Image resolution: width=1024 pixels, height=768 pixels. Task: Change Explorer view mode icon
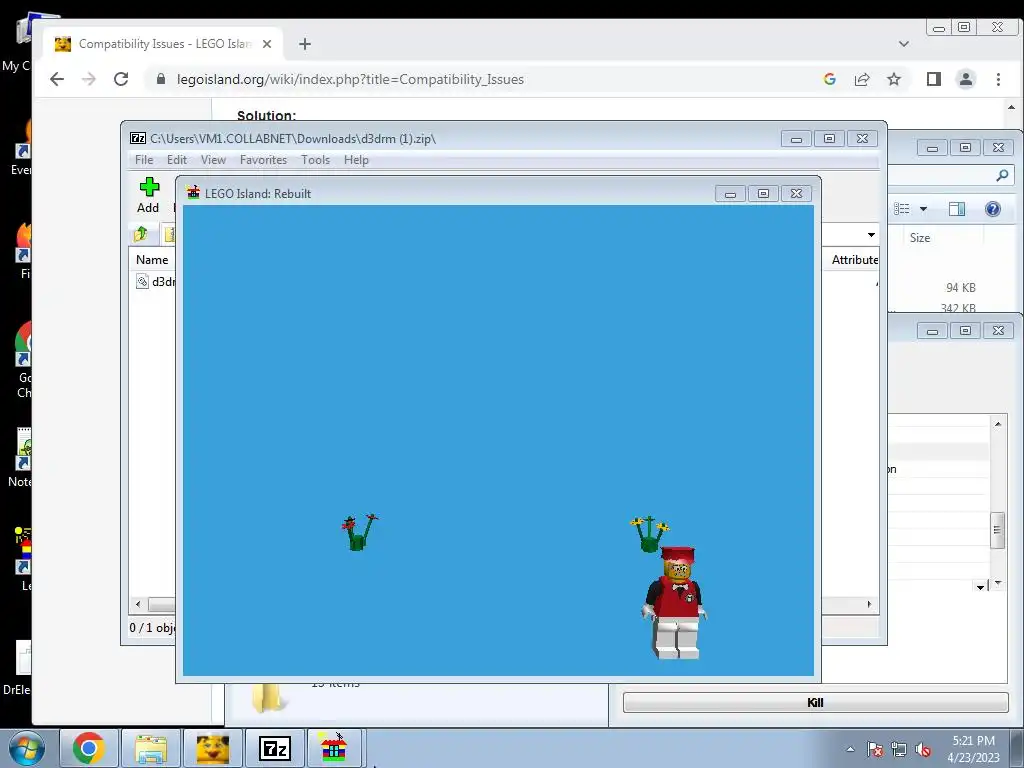tap(902, 209)
